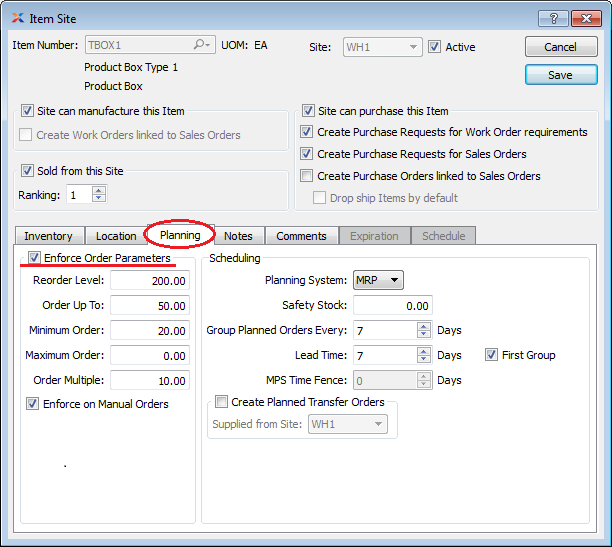This screenshot has width=612, height=547.
Task: Toggle the First Group checkbox
Action: coord(491,355)
